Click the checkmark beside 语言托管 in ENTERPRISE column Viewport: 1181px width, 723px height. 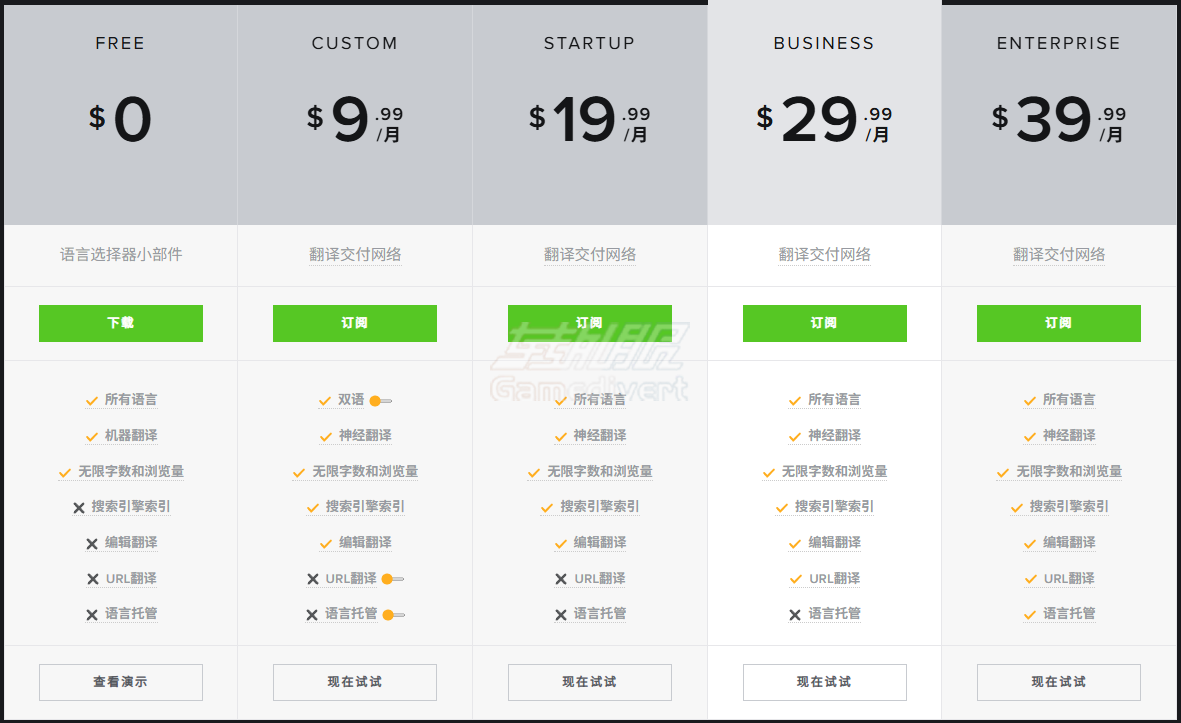tap(1029, 614)
